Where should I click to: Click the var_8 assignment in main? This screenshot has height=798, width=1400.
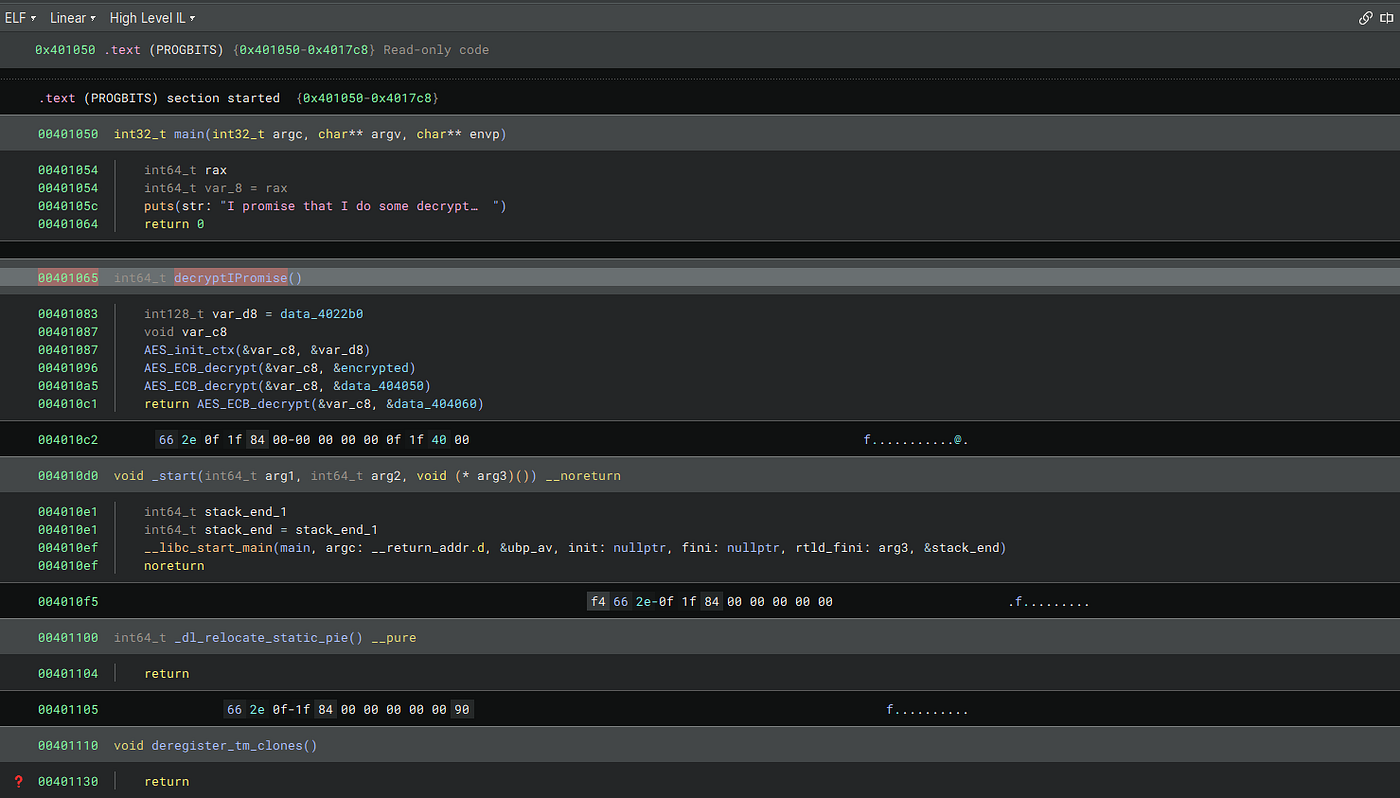coord(216,188)
